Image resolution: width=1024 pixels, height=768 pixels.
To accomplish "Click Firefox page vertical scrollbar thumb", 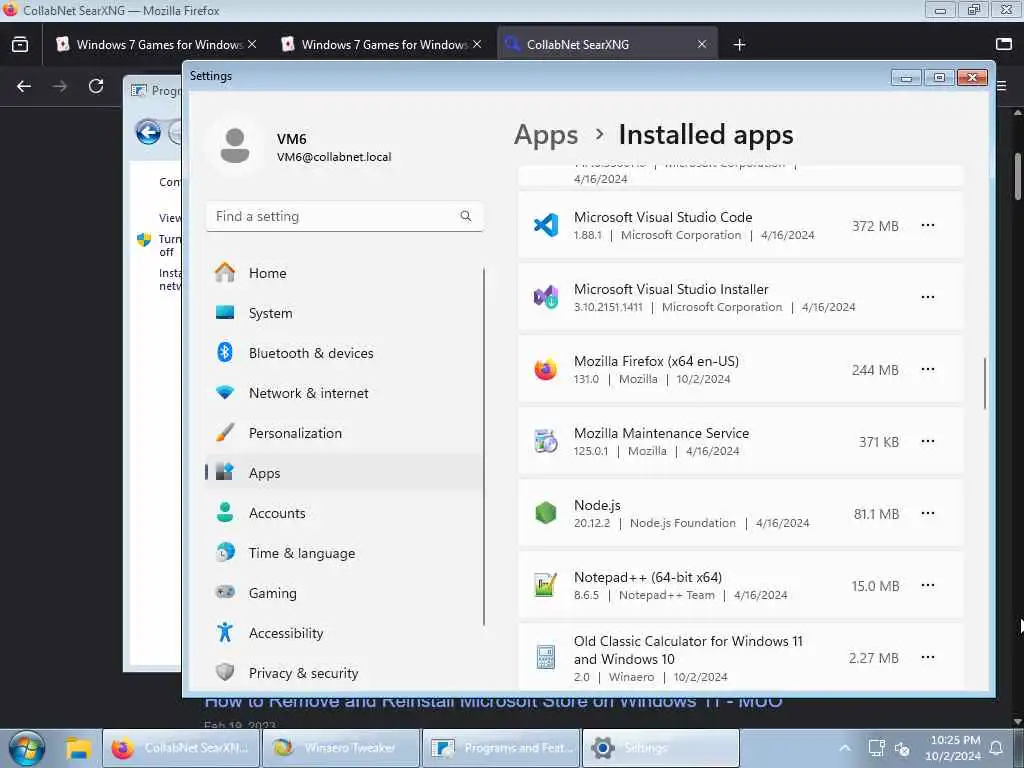I will pos(1017,176).
